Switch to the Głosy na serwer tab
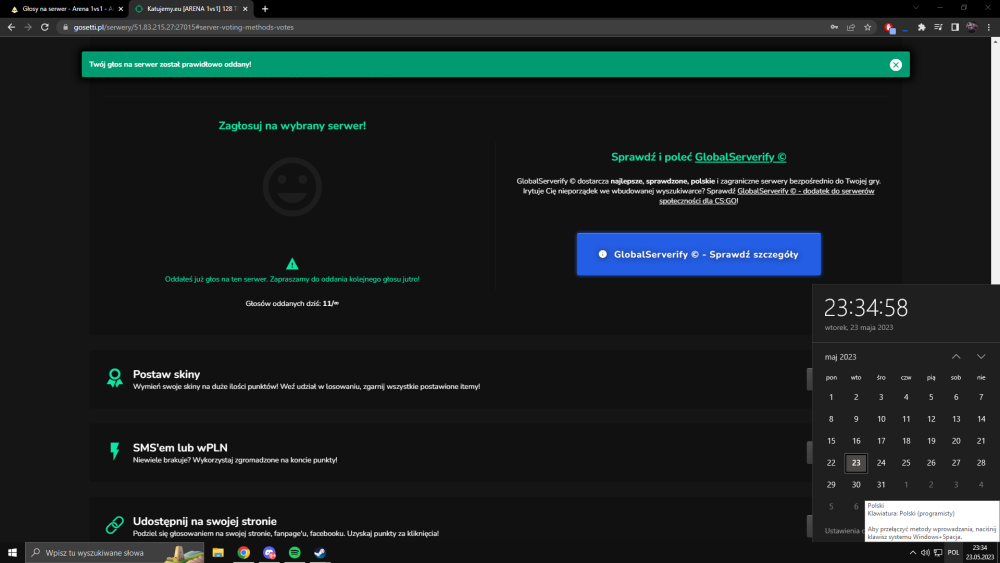Viewport: 1000px width, 563px height. (x=64, y=9)
